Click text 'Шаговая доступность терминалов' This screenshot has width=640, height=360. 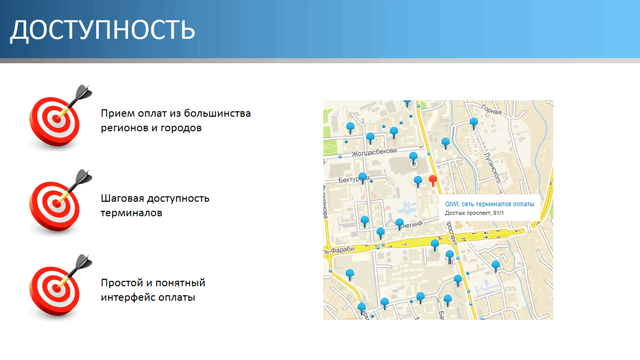(x=155, y=205)
